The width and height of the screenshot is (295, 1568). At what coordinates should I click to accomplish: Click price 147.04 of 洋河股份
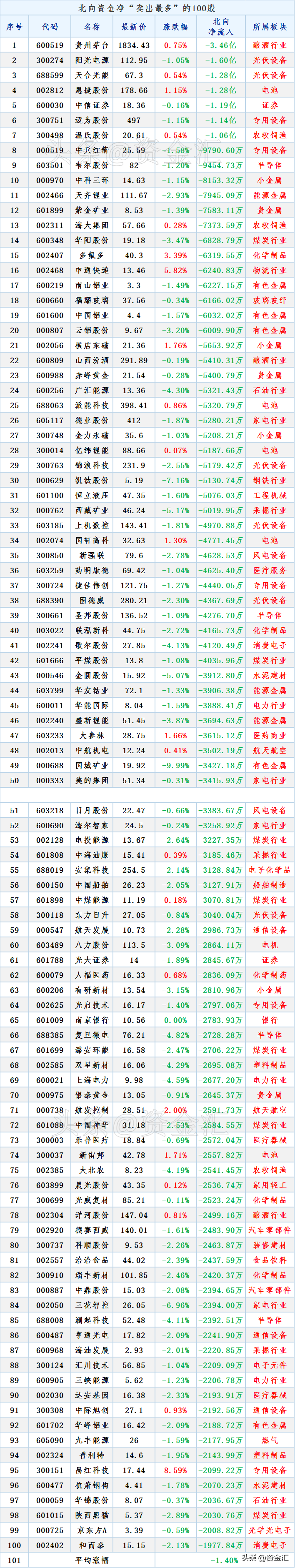(134, 1215)
